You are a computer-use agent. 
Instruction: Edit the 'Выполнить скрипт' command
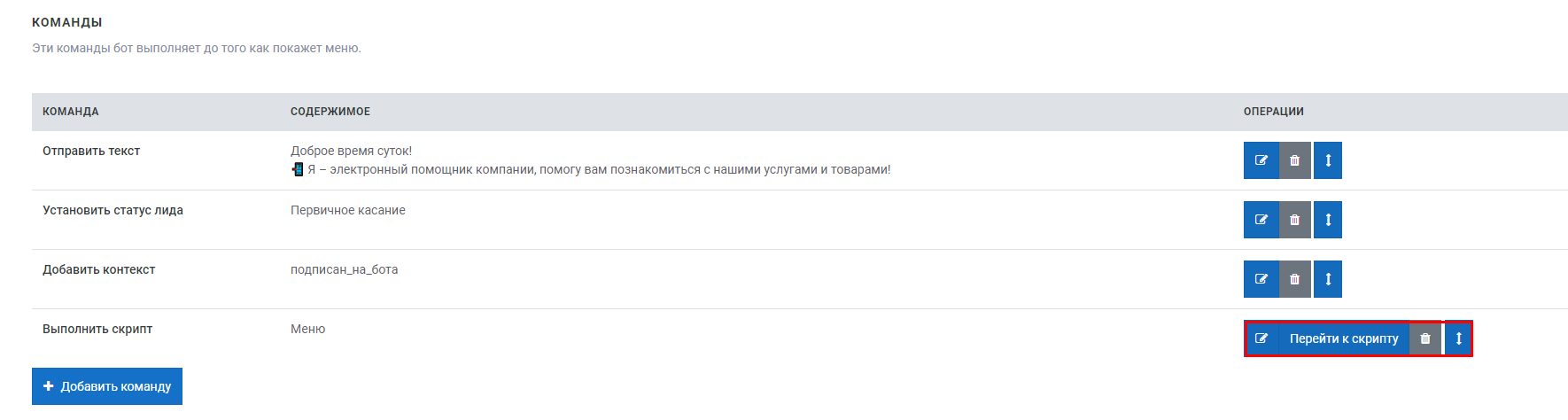pos(1262,338)
